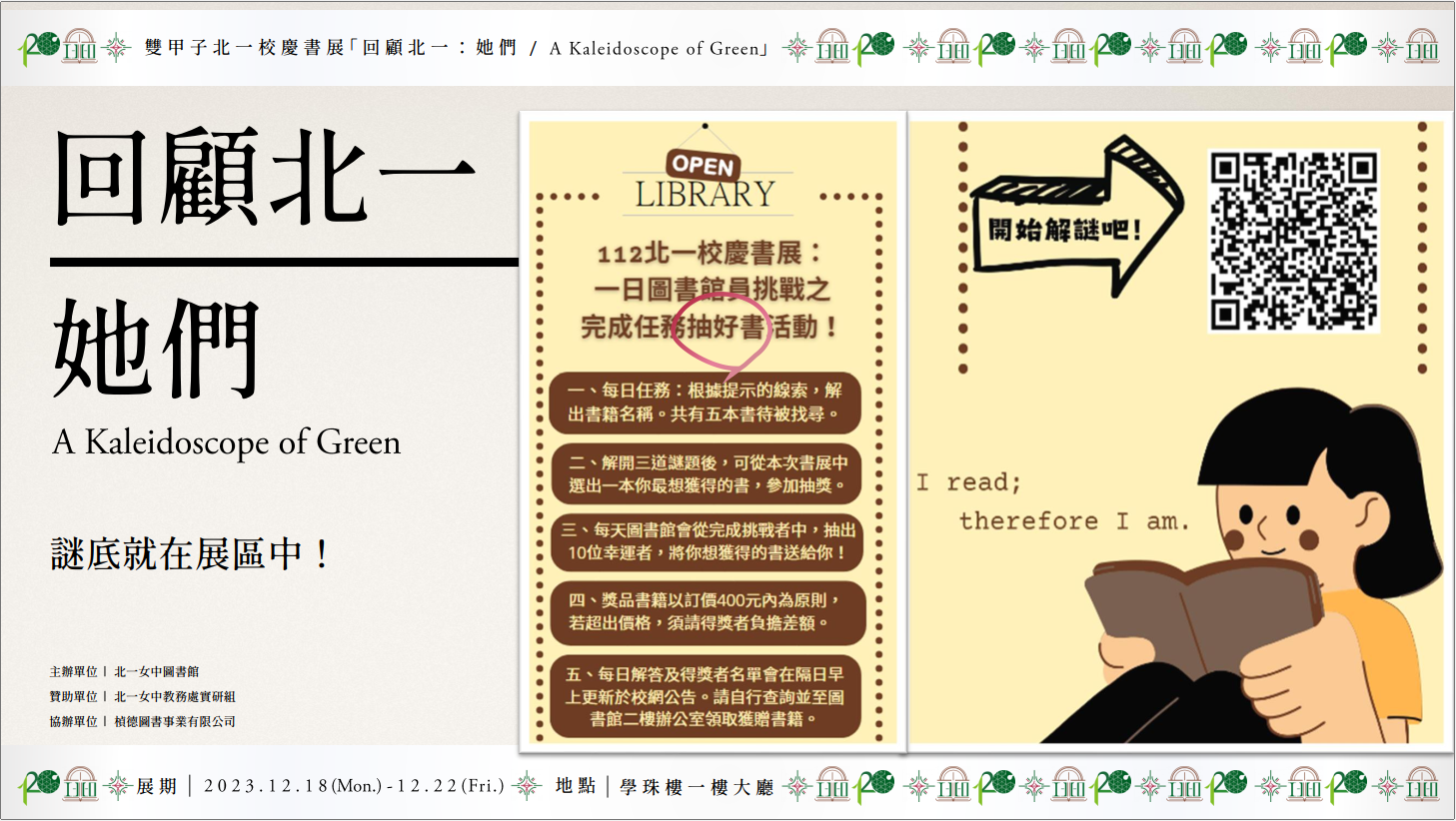Viewport: 1456px width, 821px height.
Task: Click the LIBRARY heading text
Action: [x=705, y=195]
